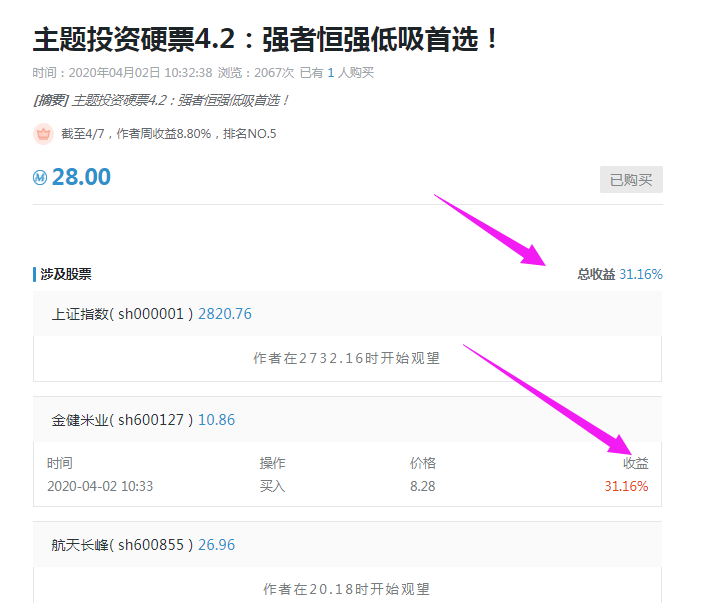Click the 作者在20.18时开始观望 text
720x603 pixels.
pyautogui.click(x=347, y=589)
